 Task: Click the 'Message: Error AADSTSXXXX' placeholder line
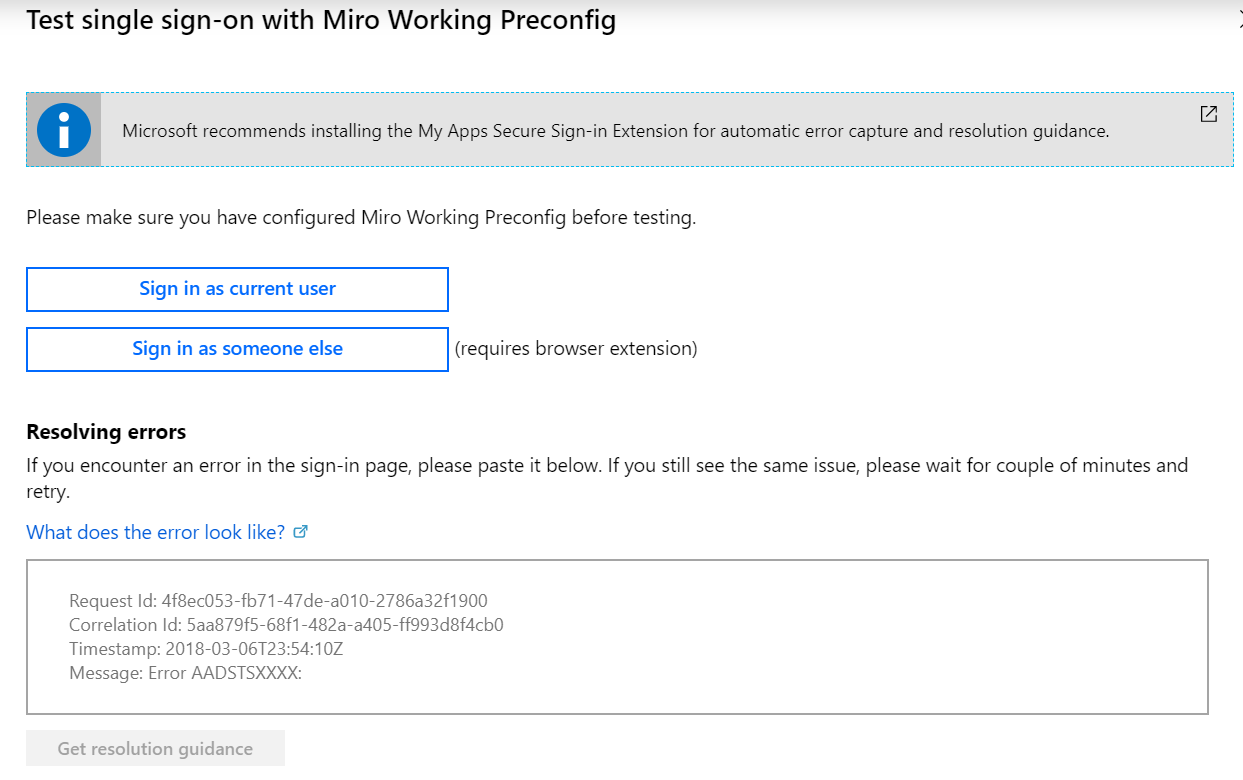[x=185, y=673]
